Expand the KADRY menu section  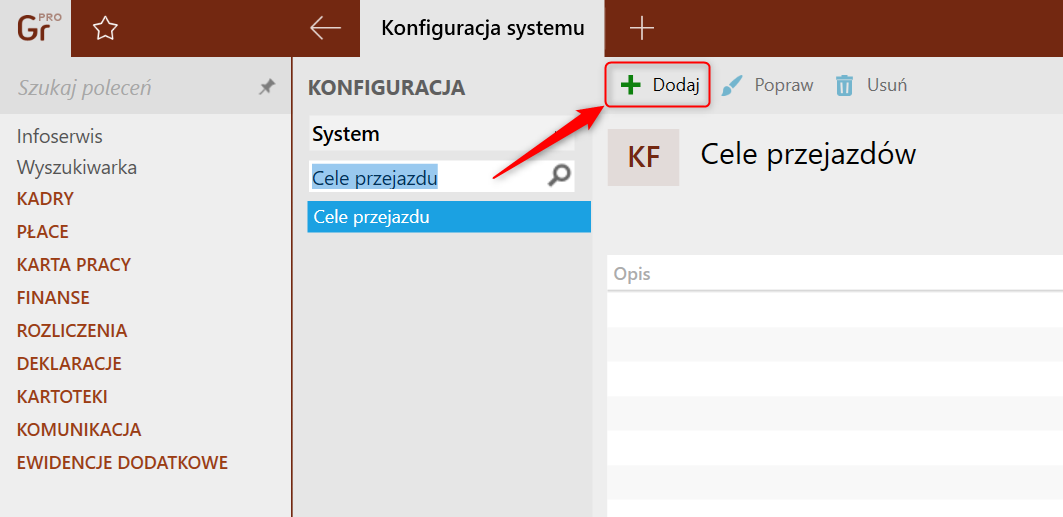pos(45,199)
